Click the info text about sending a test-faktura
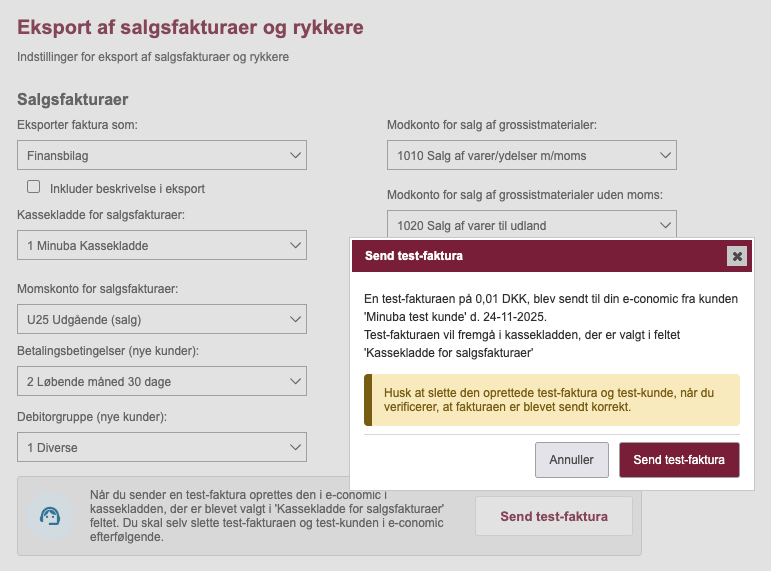Image resolution: width=771 pixels, height=571 pixels. pyautogui.click(x=266, y=516)
